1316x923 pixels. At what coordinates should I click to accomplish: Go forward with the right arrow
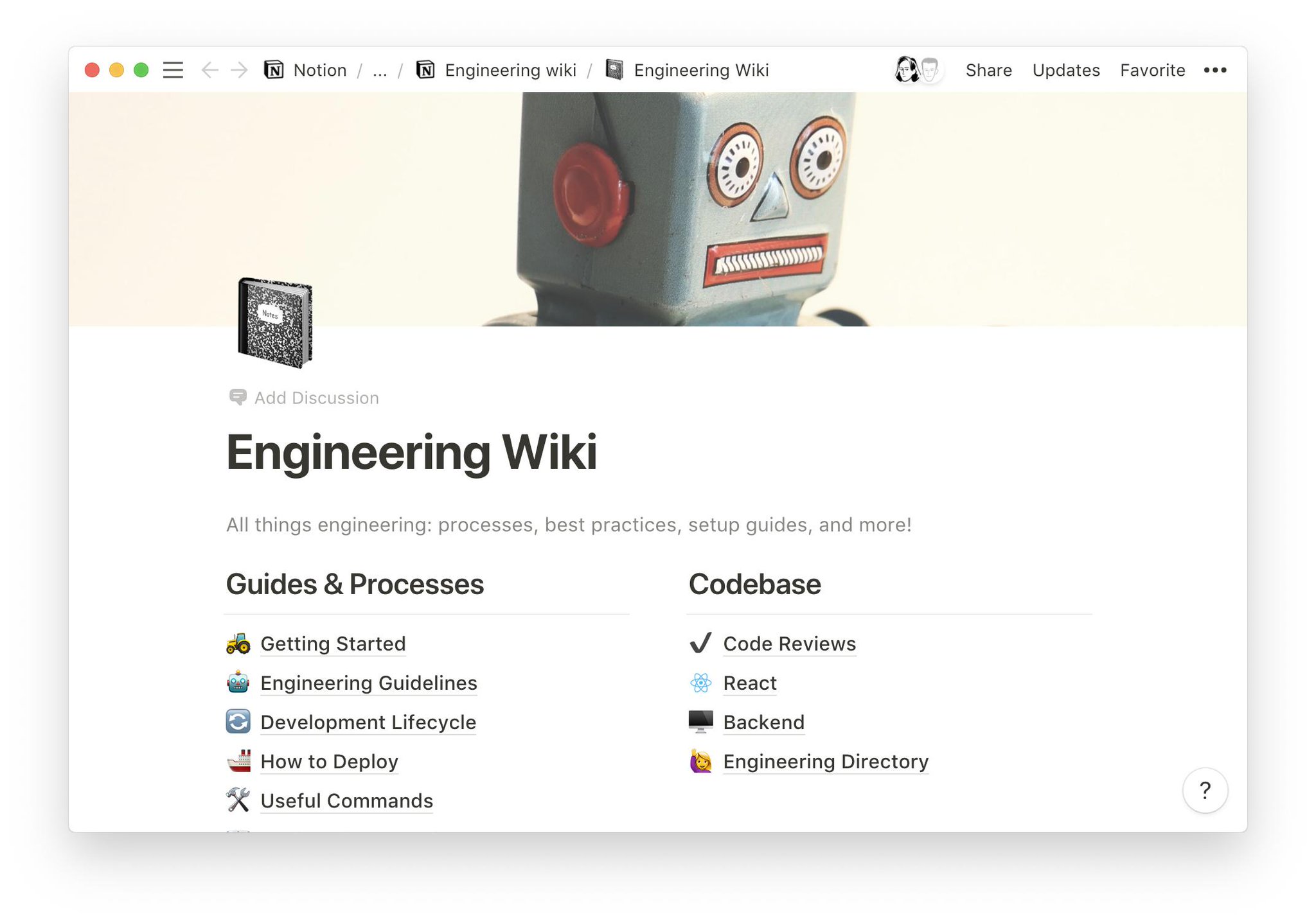coord(239,70)
